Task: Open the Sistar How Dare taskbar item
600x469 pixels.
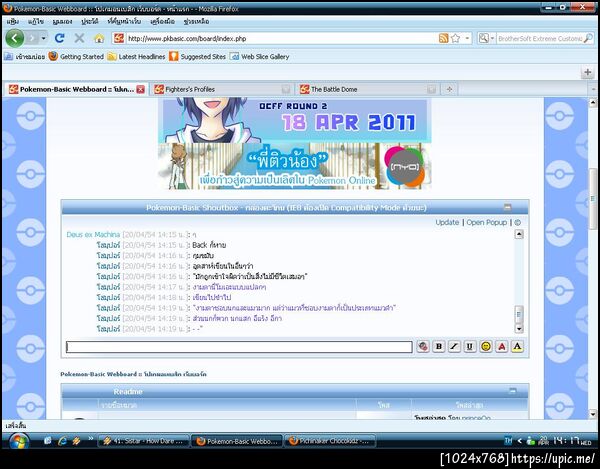Action: (x=144, y=441)
